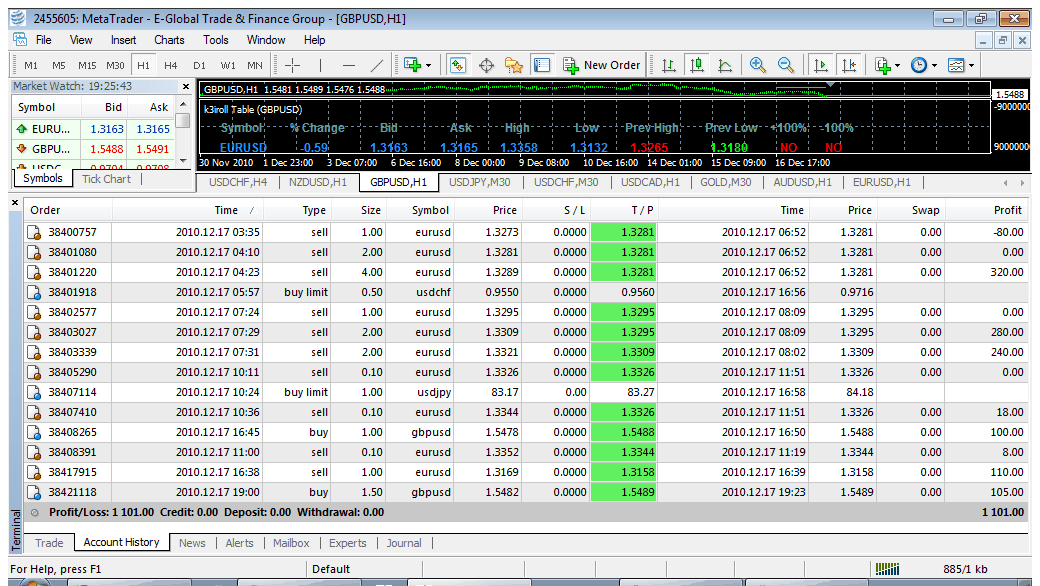
Task: Click the icon of order 38421118
Action: pyautogui.click(x=34, y=493)
